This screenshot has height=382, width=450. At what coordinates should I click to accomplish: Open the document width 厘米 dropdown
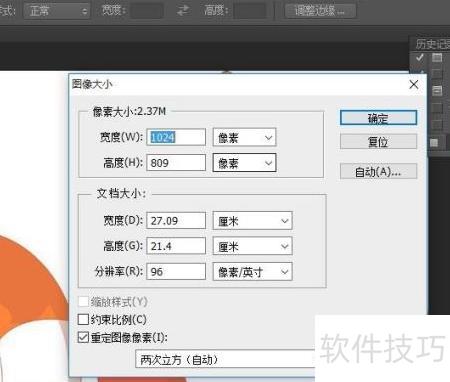[x=252, y=221]
